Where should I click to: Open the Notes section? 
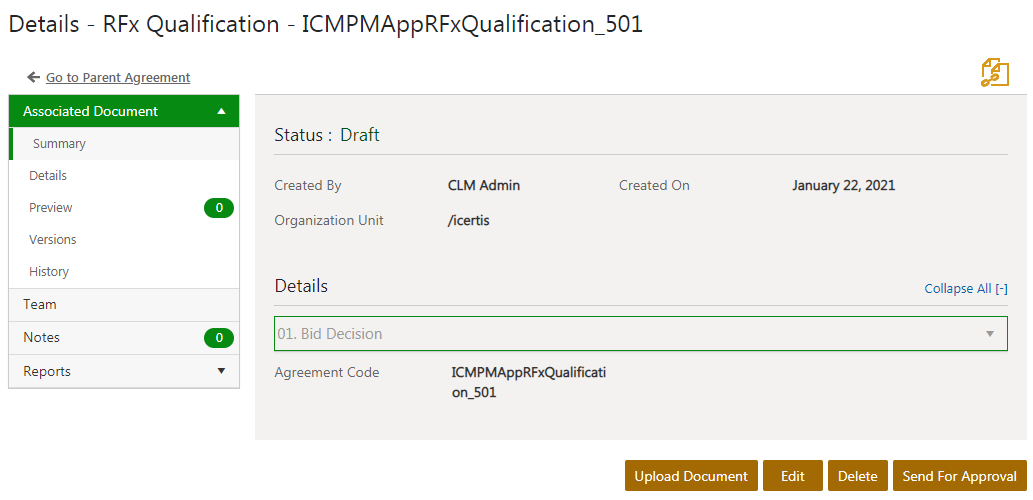(x=41, y=338)
